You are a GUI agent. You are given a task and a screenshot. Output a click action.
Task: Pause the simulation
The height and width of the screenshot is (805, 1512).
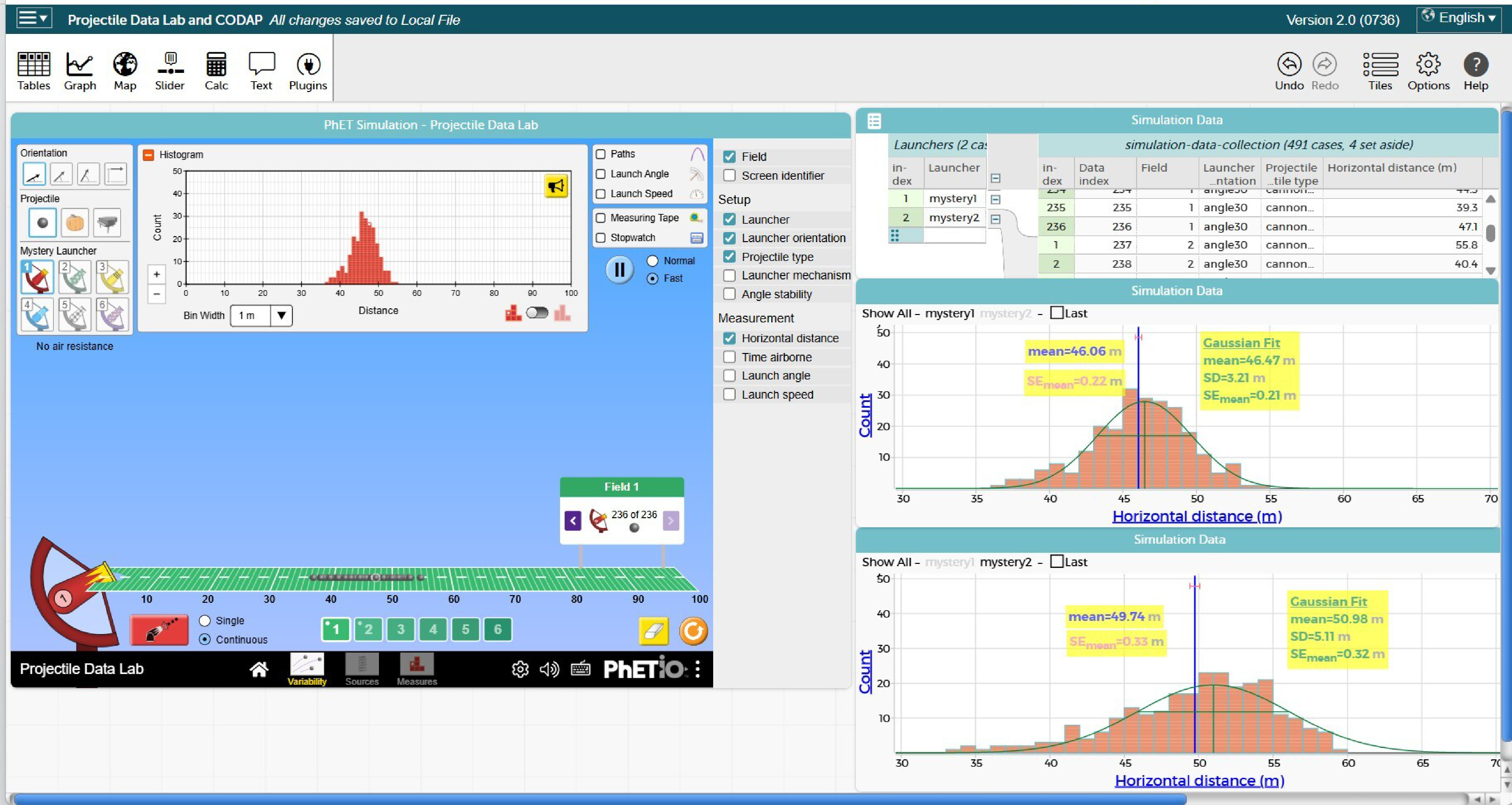(x=619, y=270)
